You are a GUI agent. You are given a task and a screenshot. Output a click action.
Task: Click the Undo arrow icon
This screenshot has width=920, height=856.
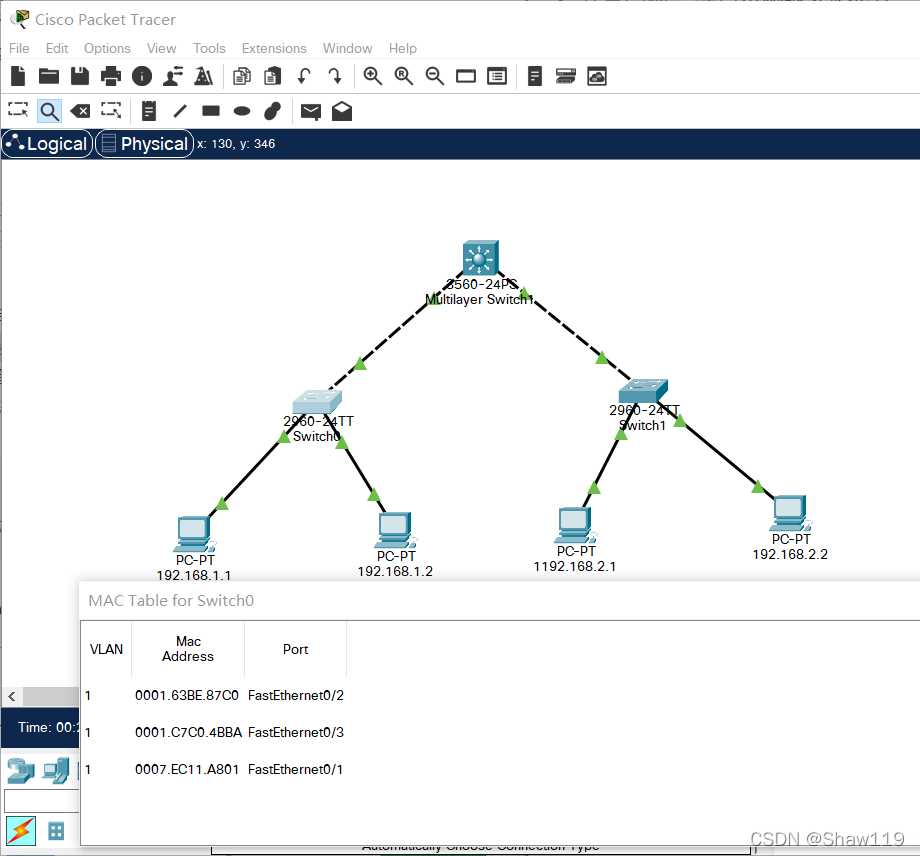point(303,76)
